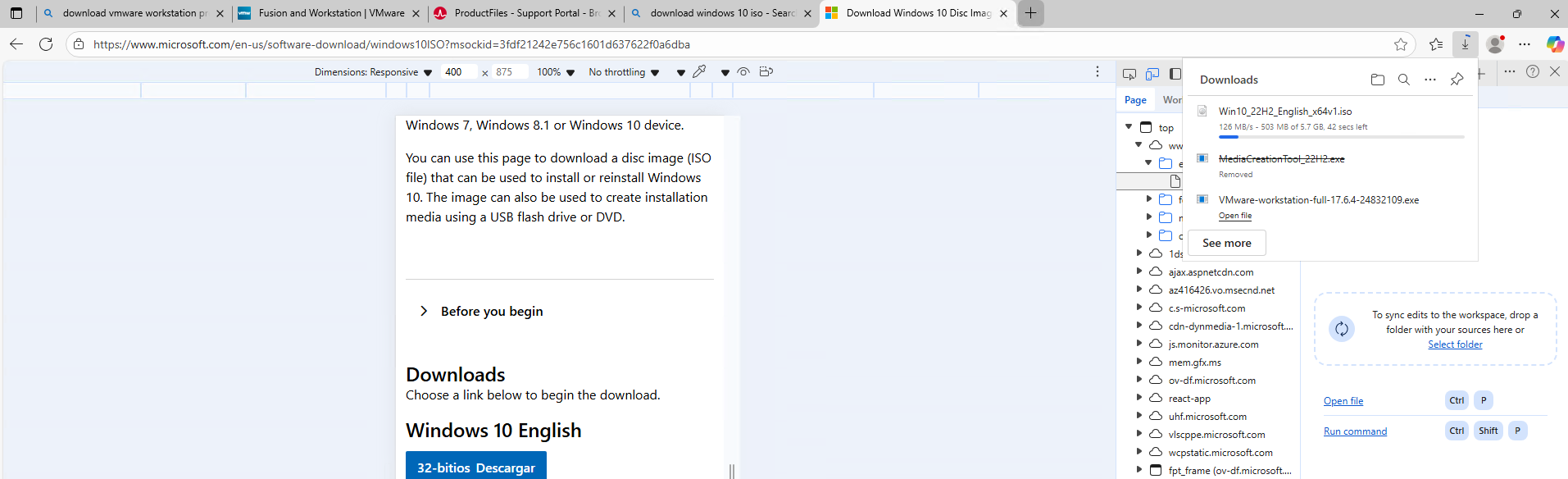This screenshot has width=1568, height=479.
Task: Toggle device emulation in DevTools
Action: (1152, 74)
